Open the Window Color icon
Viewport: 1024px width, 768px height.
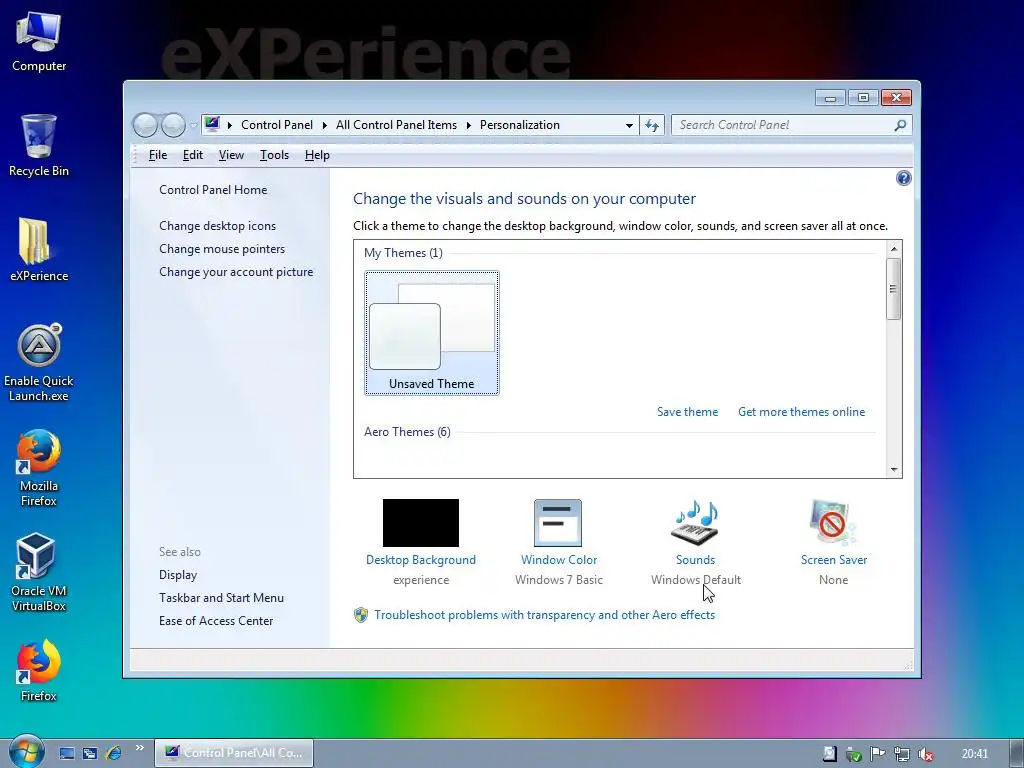[x=558, y=523]
